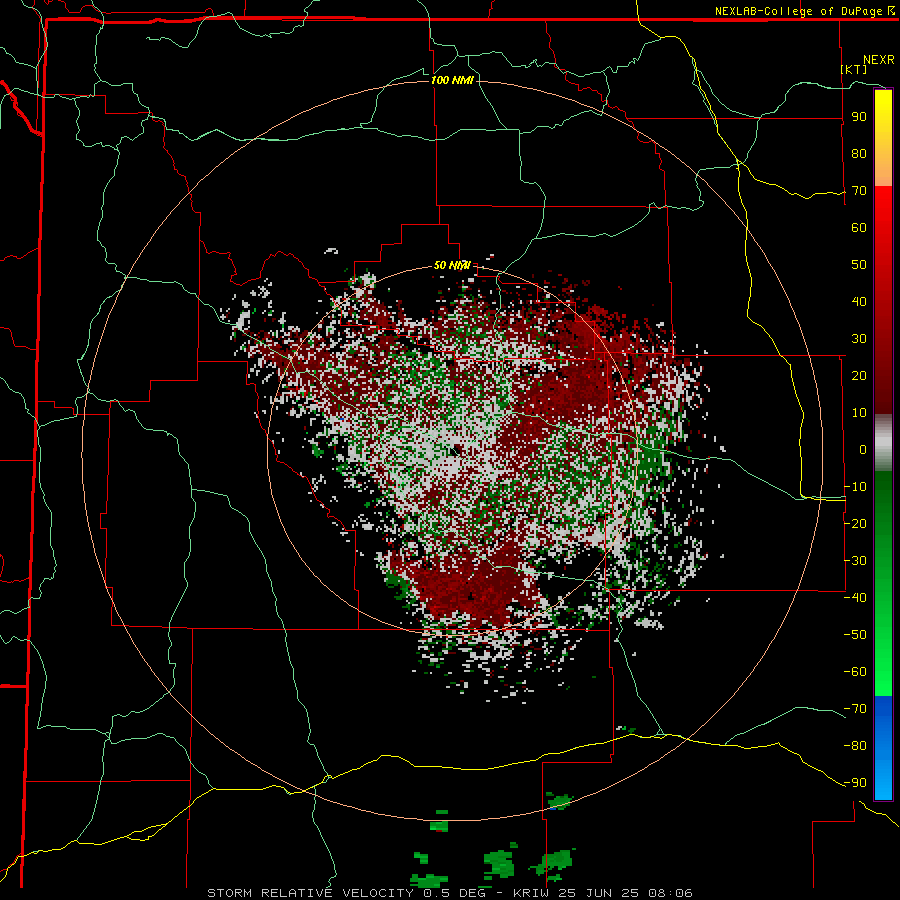Viewport: 900px width, 900px height.
Task: Click the 50 value on the velocity scale
Action: click(859, 265)
